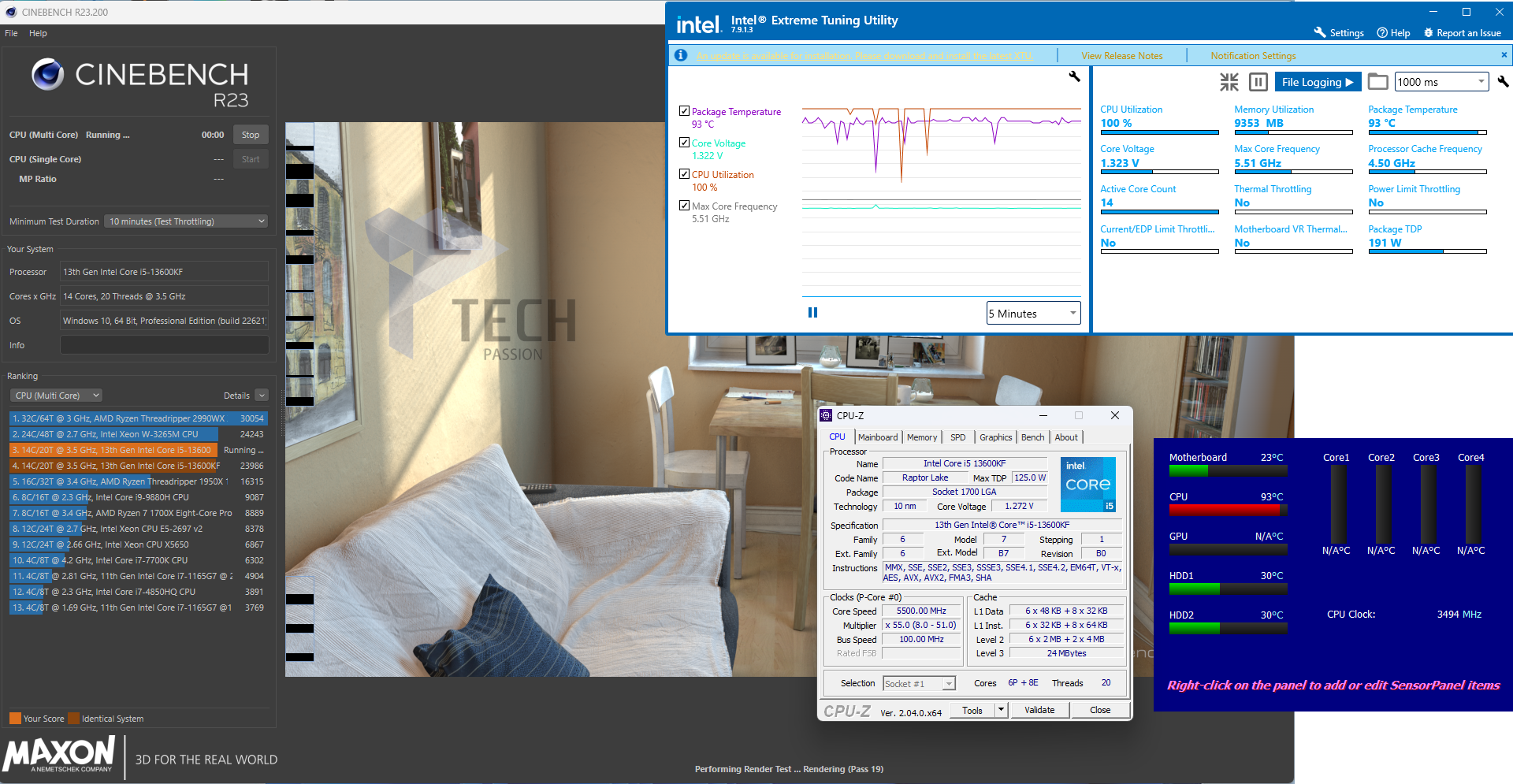Pause the graph with the bottom pause button

click(812, 313)
